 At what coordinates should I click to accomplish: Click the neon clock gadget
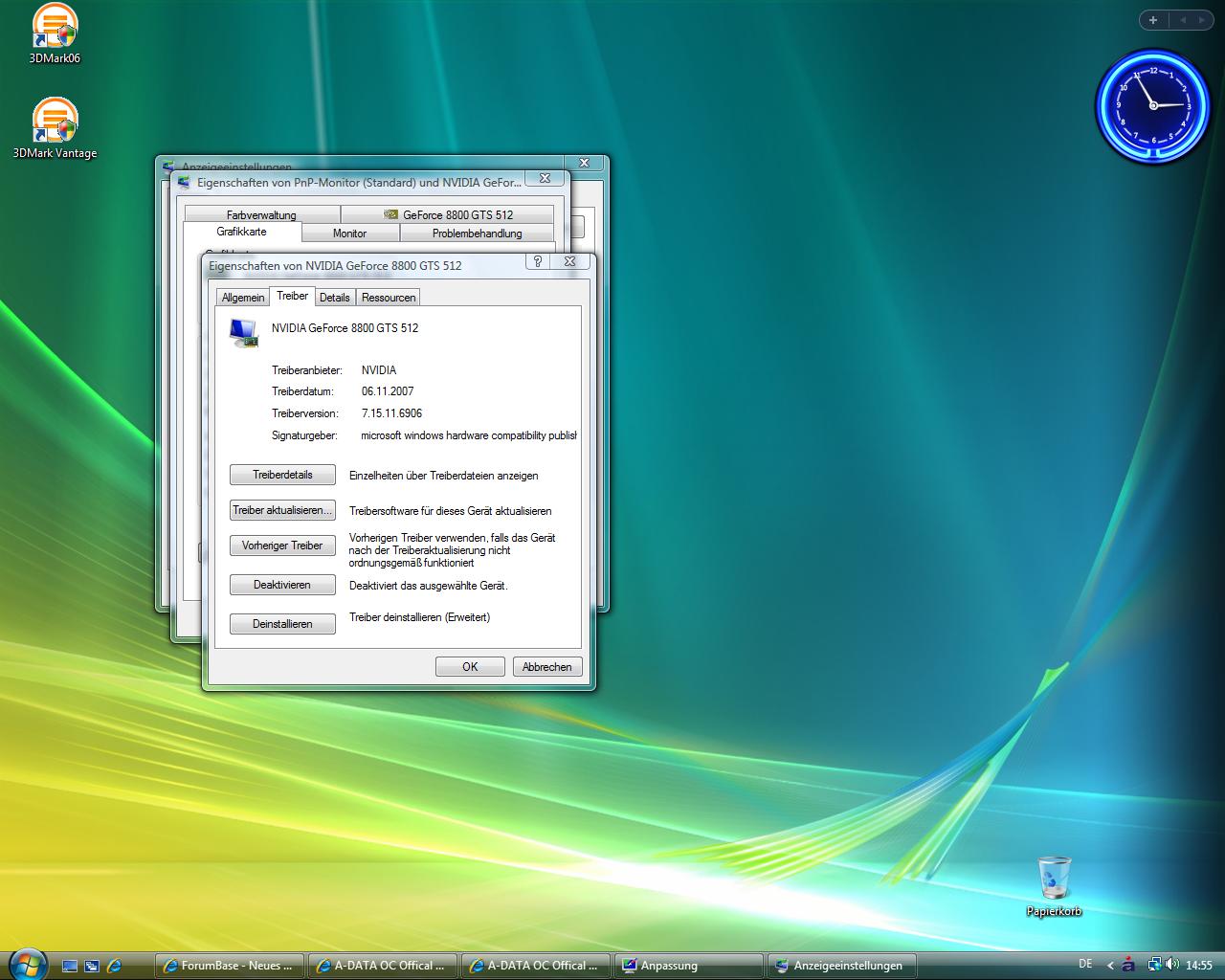(1152, 105)
